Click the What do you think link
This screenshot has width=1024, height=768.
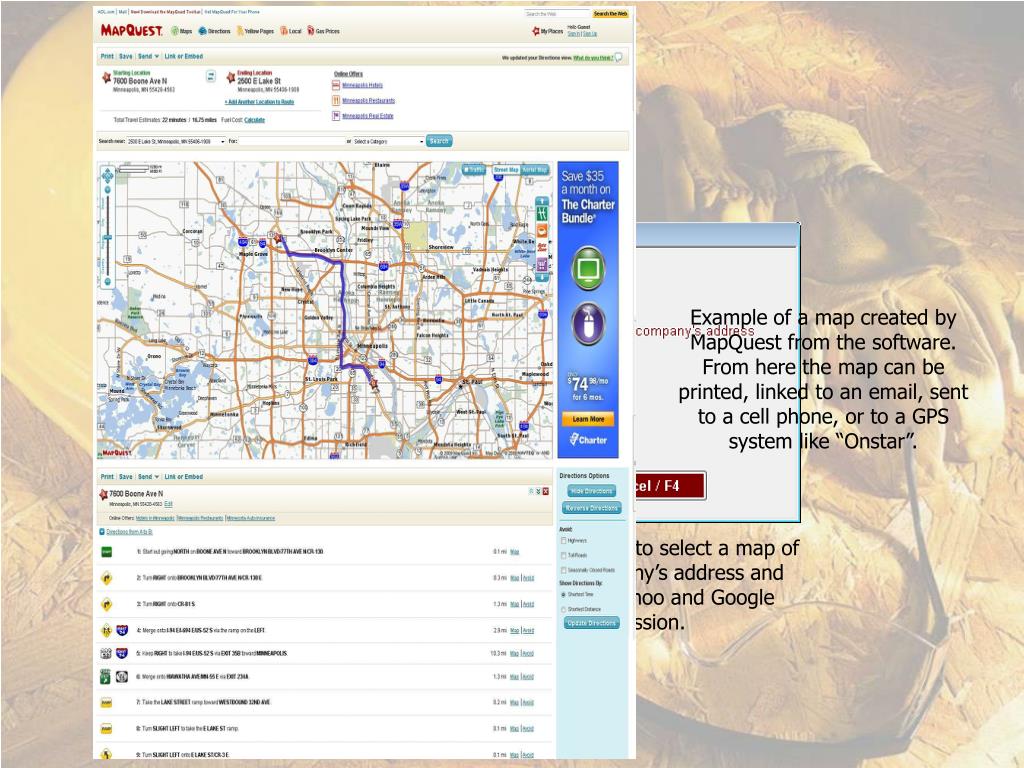click(x=593, y=57)
